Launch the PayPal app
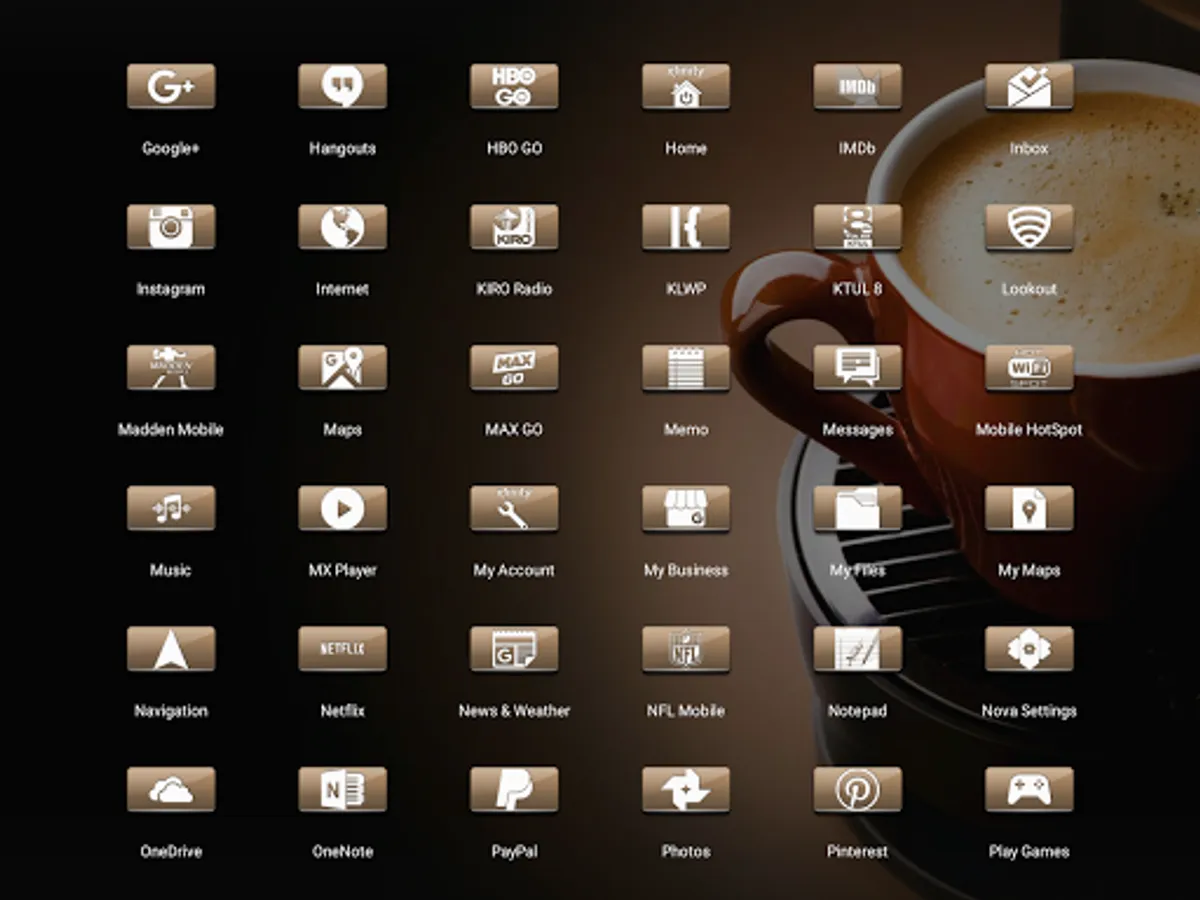The image size is (1200, 900). click(514, 791)
